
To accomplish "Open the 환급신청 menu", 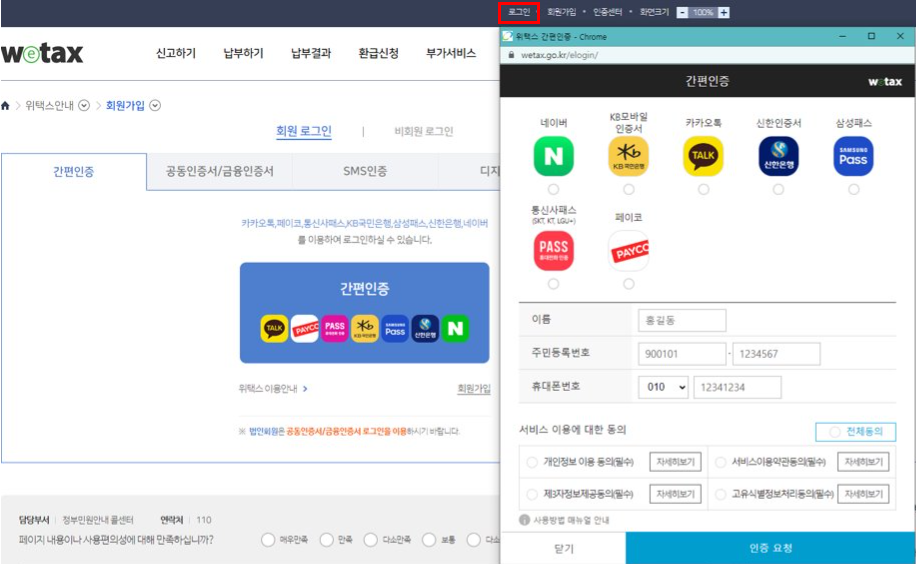I will coord(379,53).
